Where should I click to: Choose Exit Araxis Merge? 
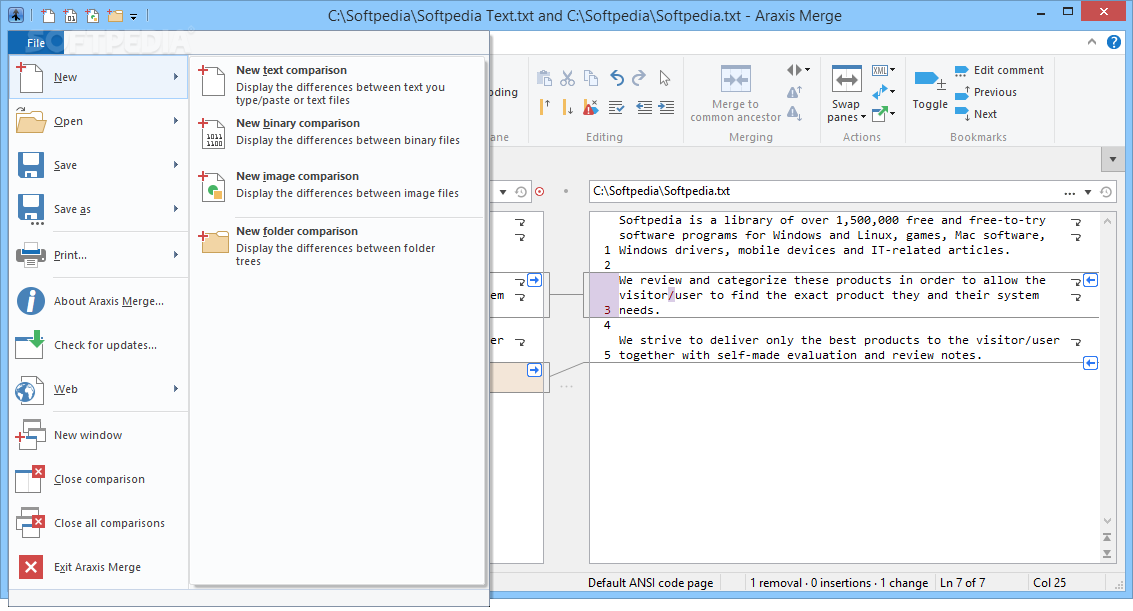click(98, 568)
